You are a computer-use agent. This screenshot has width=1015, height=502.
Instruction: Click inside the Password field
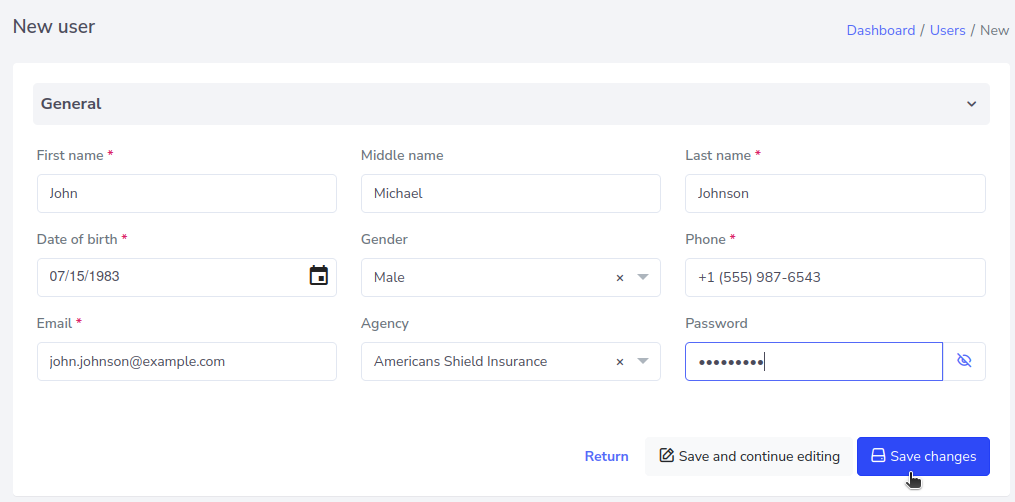pyautogui.click(x=812, y=361)
